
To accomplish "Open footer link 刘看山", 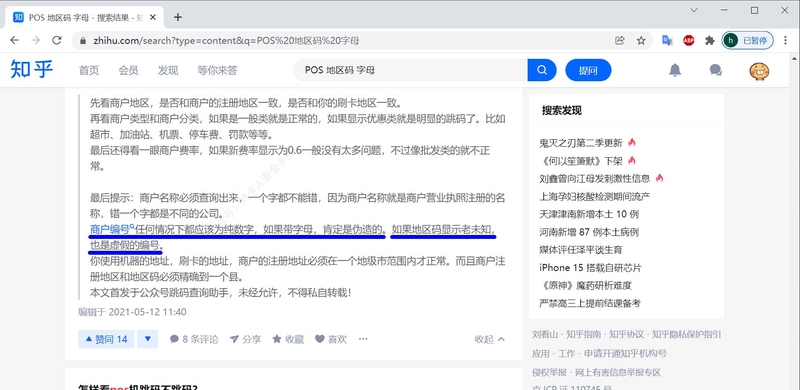I will (x=544, y=334).
